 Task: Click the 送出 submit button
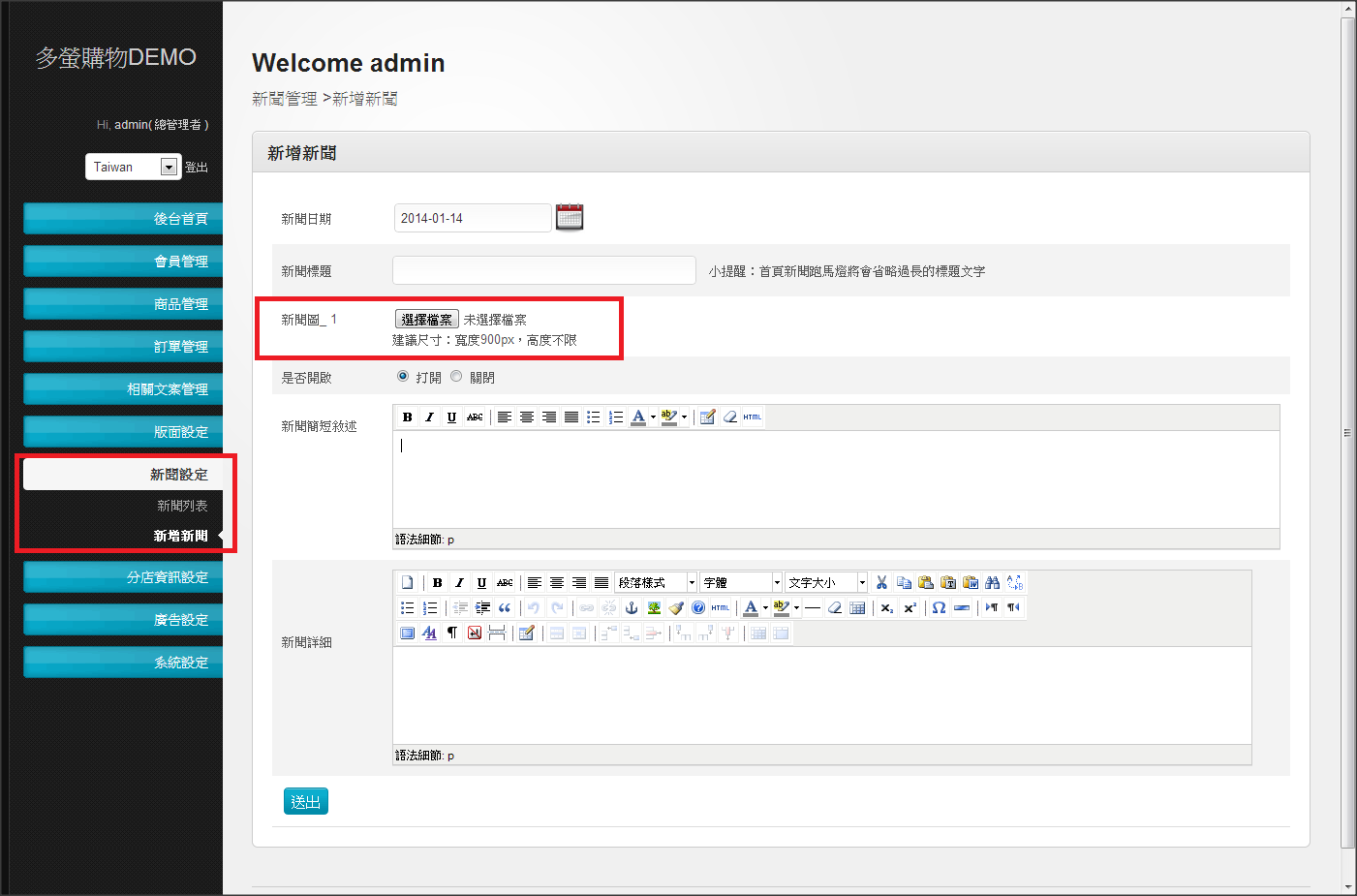(x=306, y=801)
